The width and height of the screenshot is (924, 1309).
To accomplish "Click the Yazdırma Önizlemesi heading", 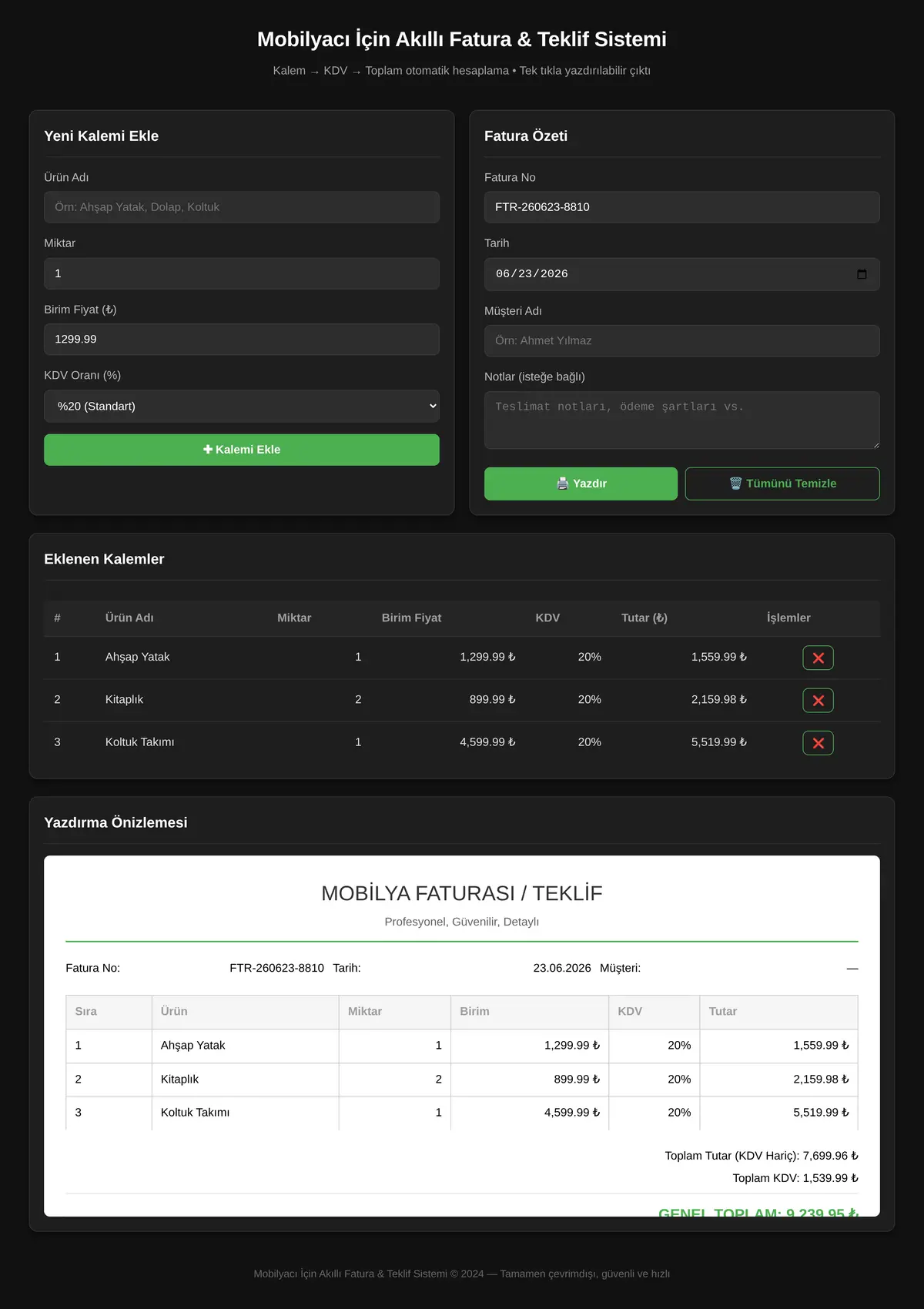I will (115, 822).
